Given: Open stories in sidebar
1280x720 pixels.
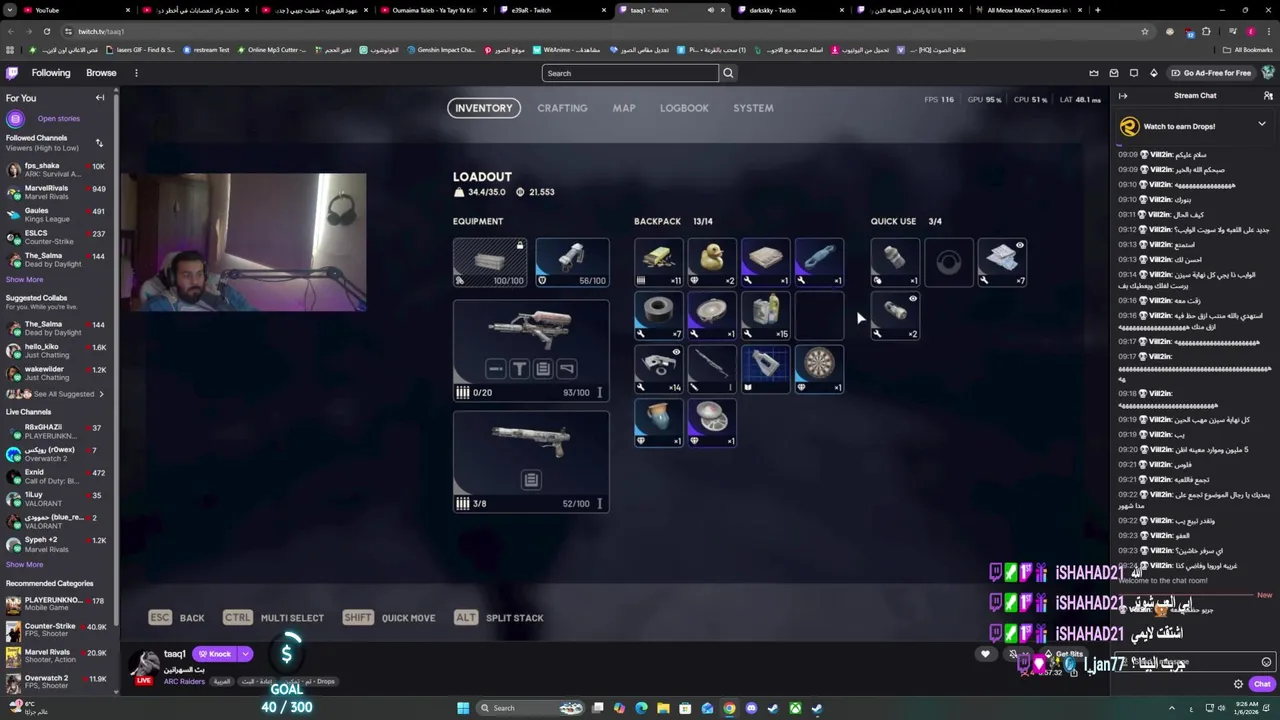Looking at the screenshot, I should point(58,119).
